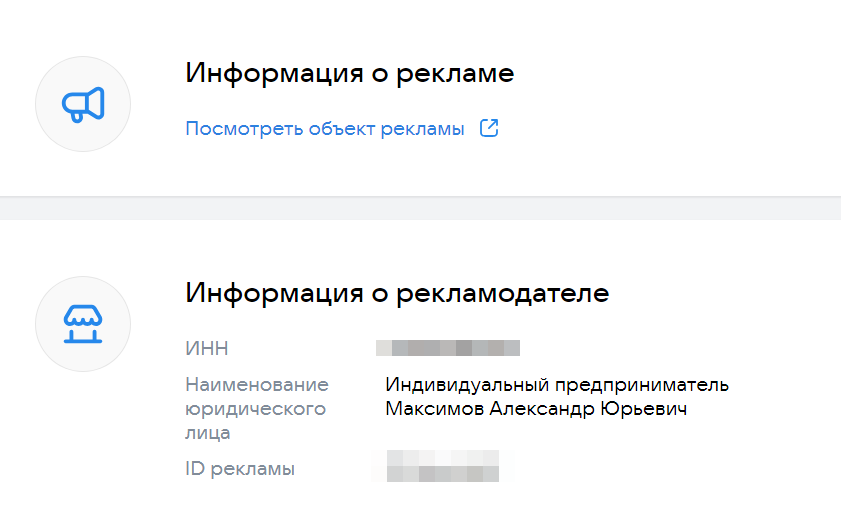The height and width of the screenshot is (522, 841).
Task: Open the Посмотреть объект рекламы link
Action: (x=325, y=129)
